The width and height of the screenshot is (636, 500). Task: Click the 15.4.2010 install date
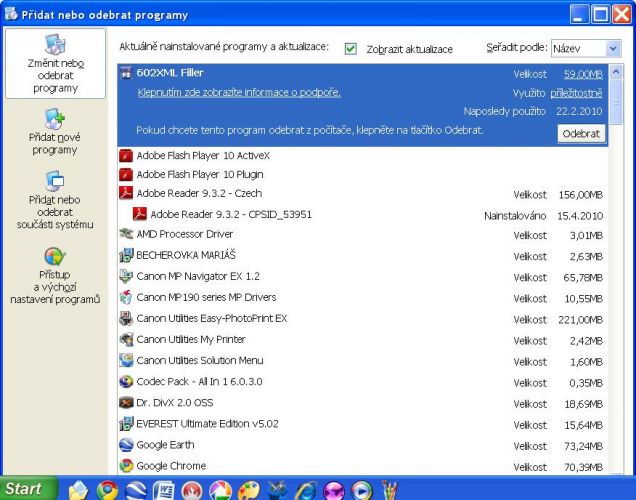580,216
